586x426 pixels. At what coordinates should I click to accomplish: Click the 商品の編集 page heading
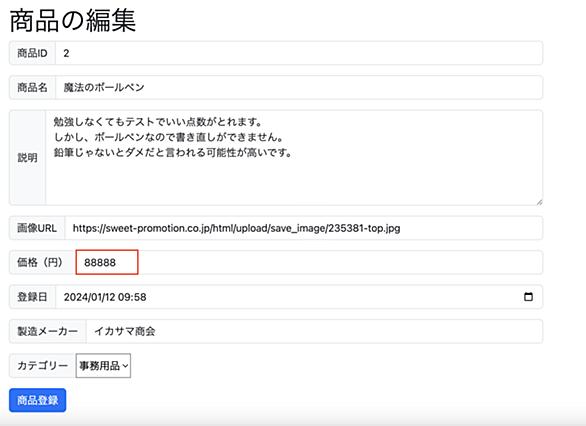pos(73,21)
